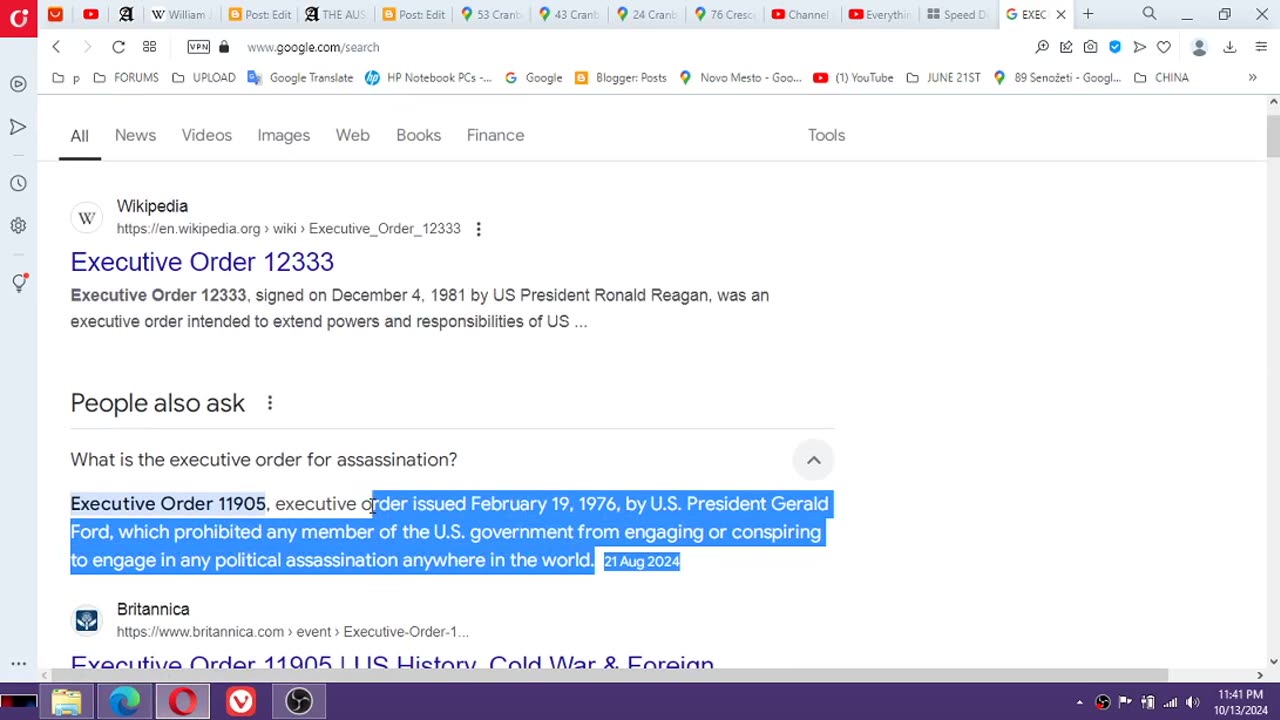The width and height of the screenshot is (1280, 720).
Task: Select the Images search filter
Action: click(x=284, y=135)
